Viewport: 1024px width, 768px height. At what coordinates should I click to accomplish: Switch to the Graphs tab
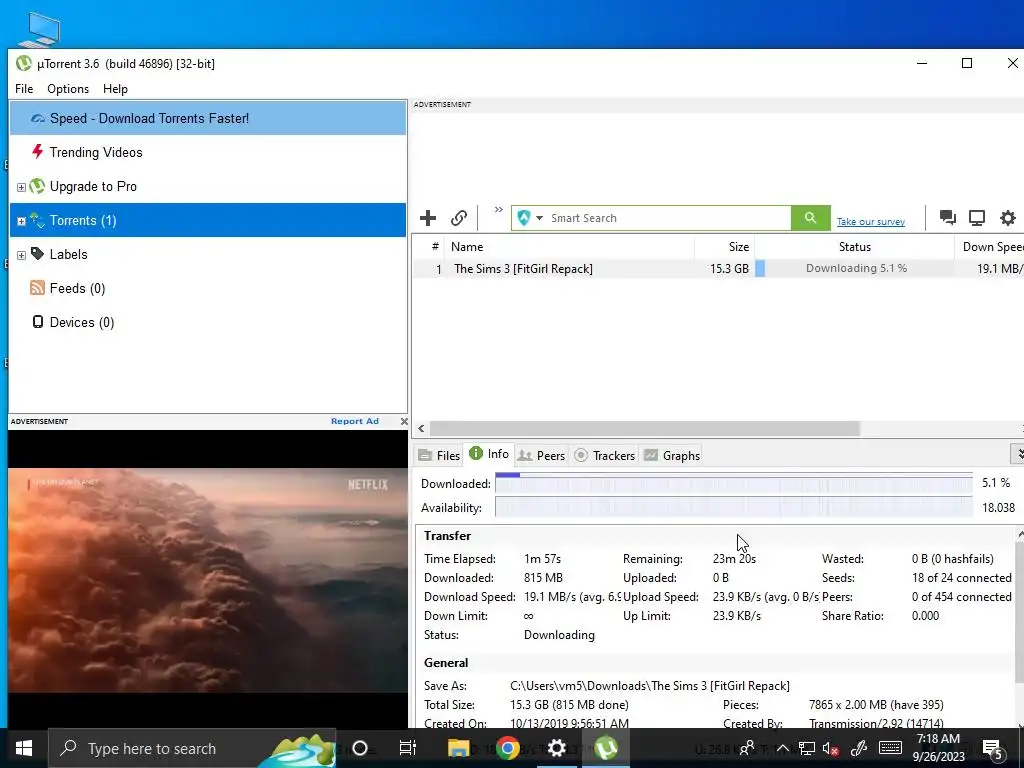pyautogui.click(x=672, y=455)
